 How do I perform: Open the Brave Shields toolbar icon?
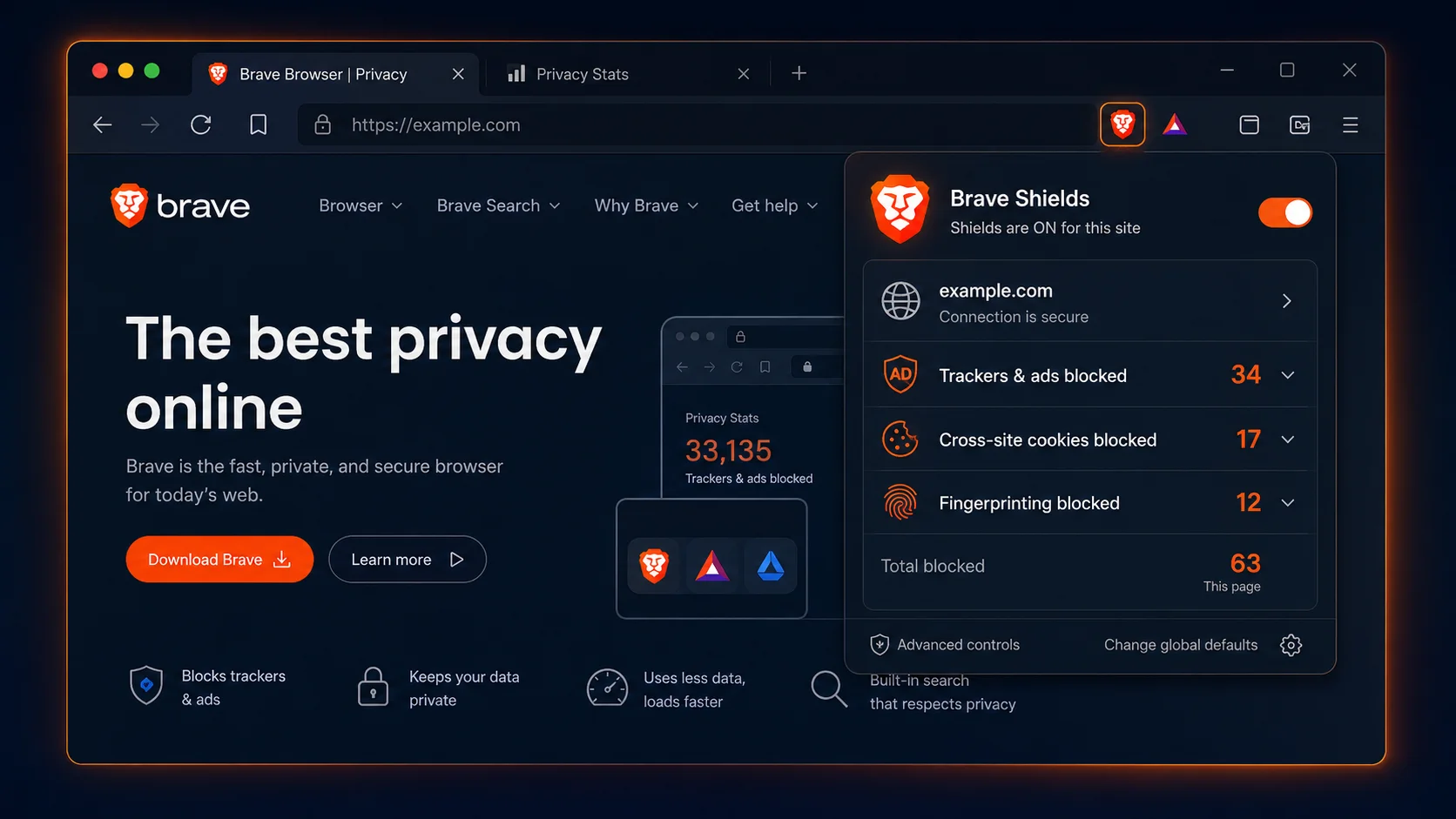pyautogui.click(x=1122, y=124)
